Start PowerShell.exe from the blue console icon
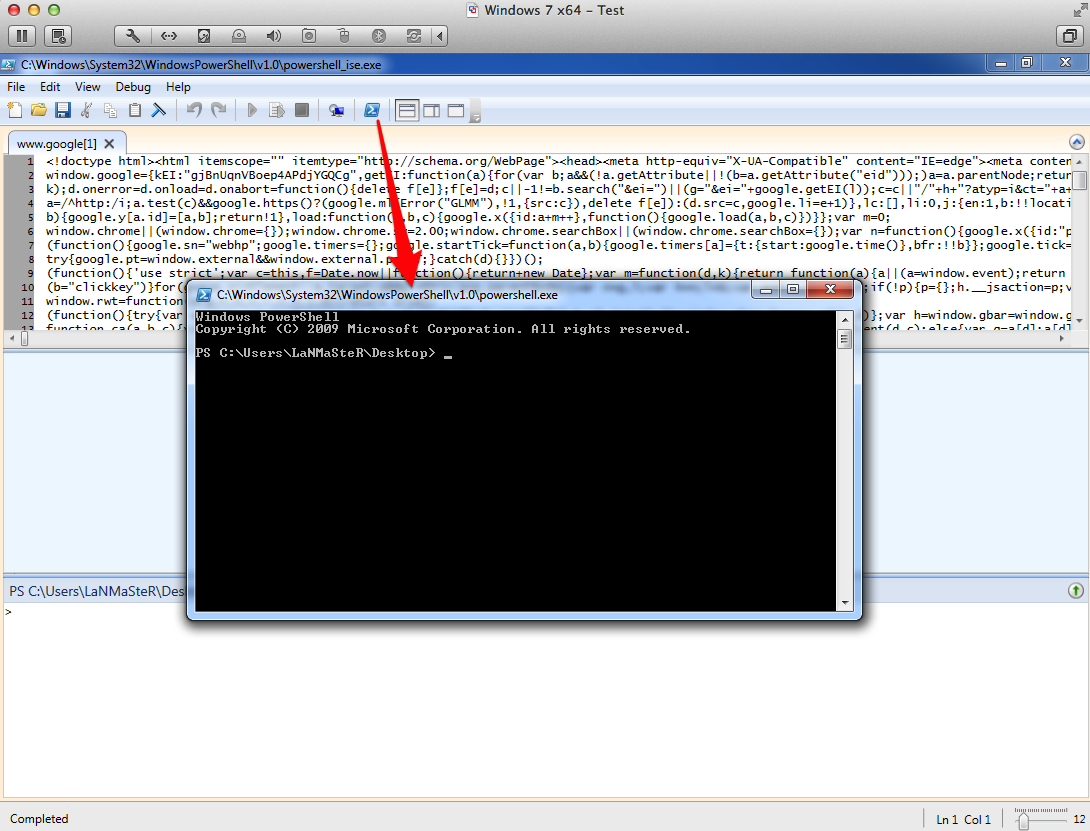The width and height of the screenshot is (1090, 831). pyautogui.click(x=372, y=110)
